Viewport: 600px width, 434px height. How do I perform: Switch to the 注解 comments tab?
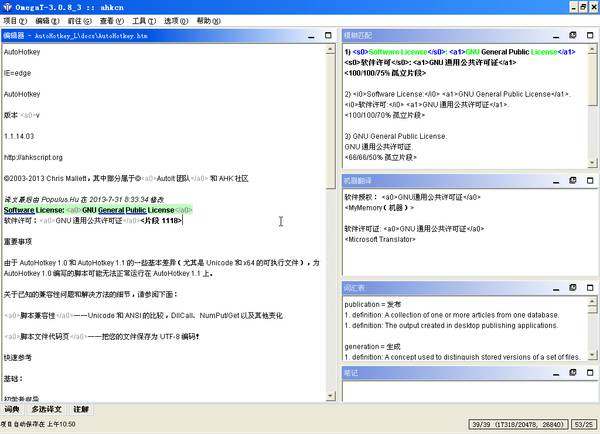pos(81,409)
